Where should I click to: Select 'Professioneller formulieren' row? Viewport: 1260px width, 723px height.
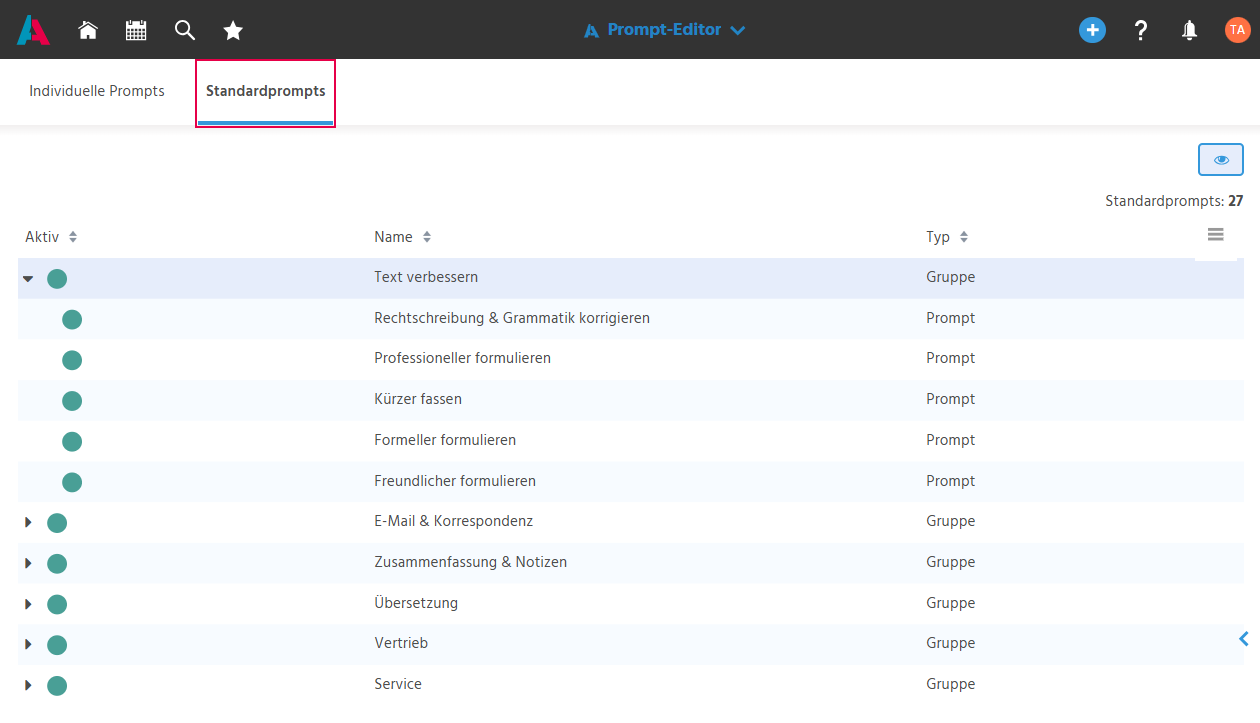click(x=630, y=359)
